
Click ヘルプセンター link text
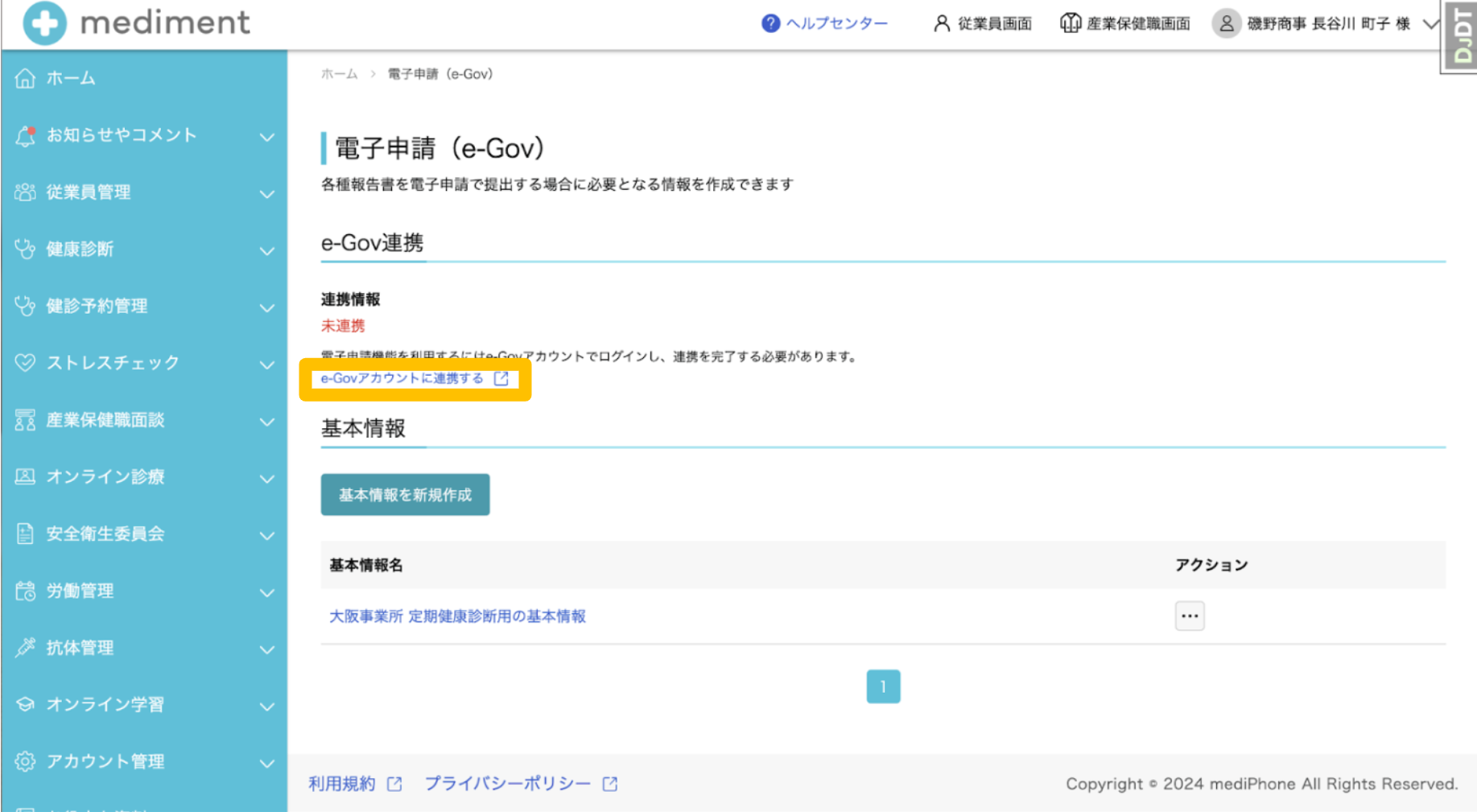click(837, 23)
